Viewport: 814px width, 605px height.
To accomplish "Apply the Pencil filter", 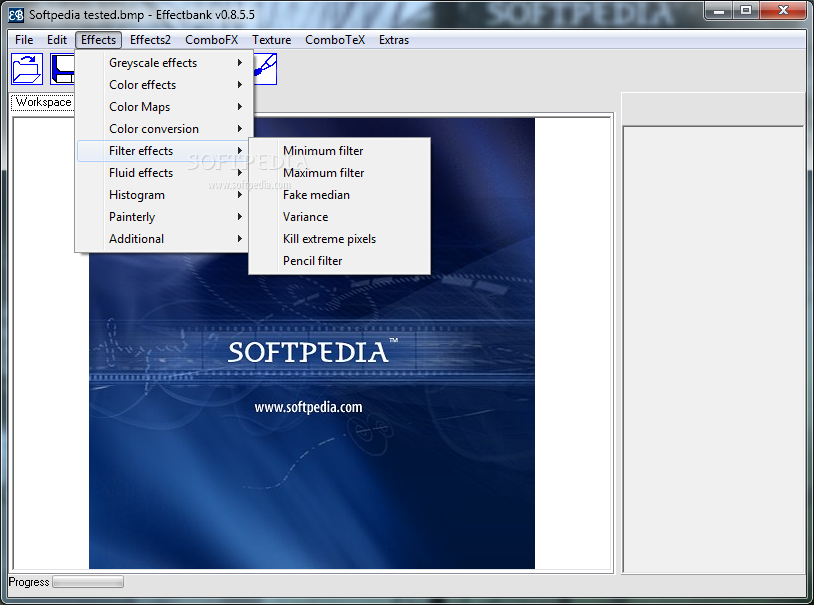I will click(x=340, y=261).
